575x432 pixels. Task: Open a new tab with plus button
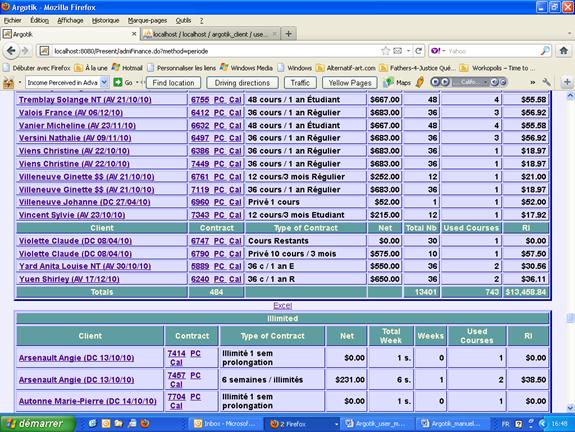pos(289,34)
